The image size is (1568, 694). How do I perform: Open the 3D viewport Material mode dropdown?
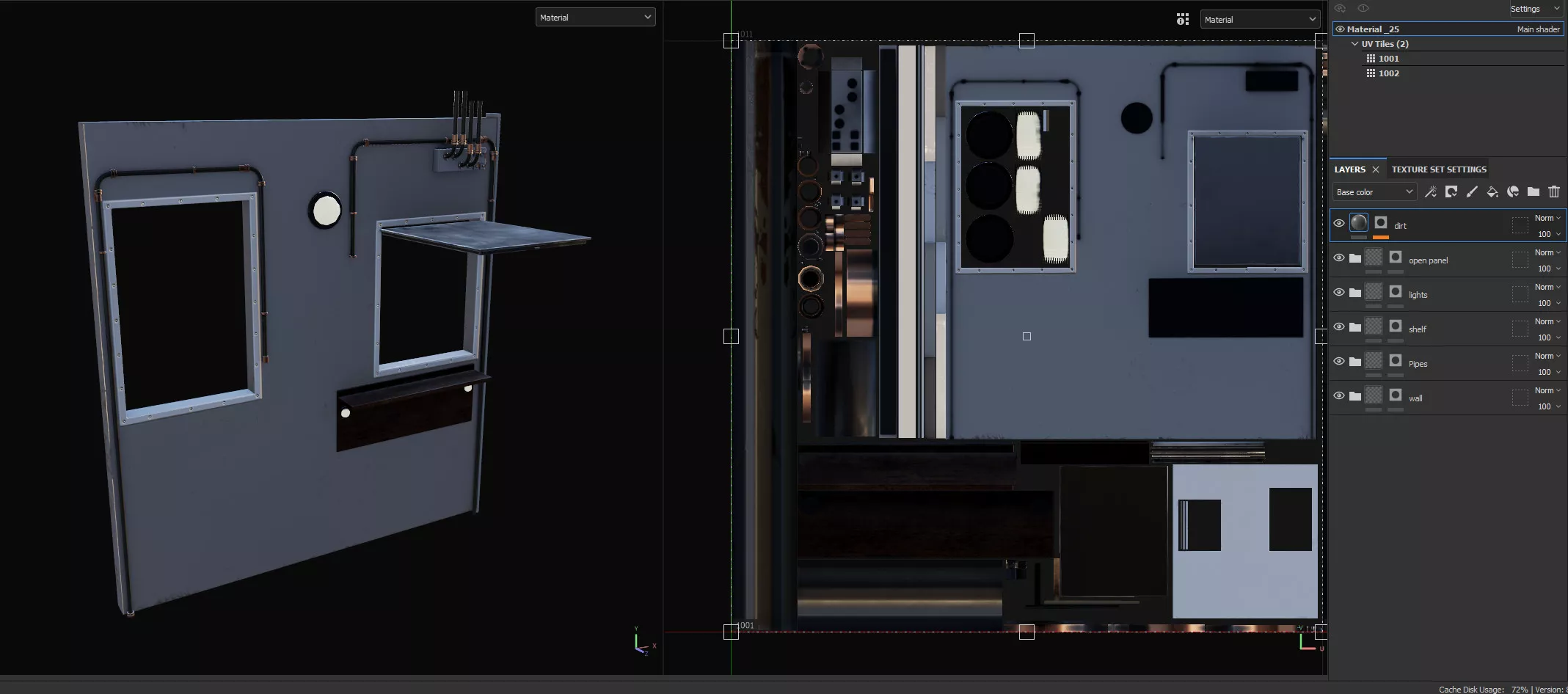coord(595,18)
